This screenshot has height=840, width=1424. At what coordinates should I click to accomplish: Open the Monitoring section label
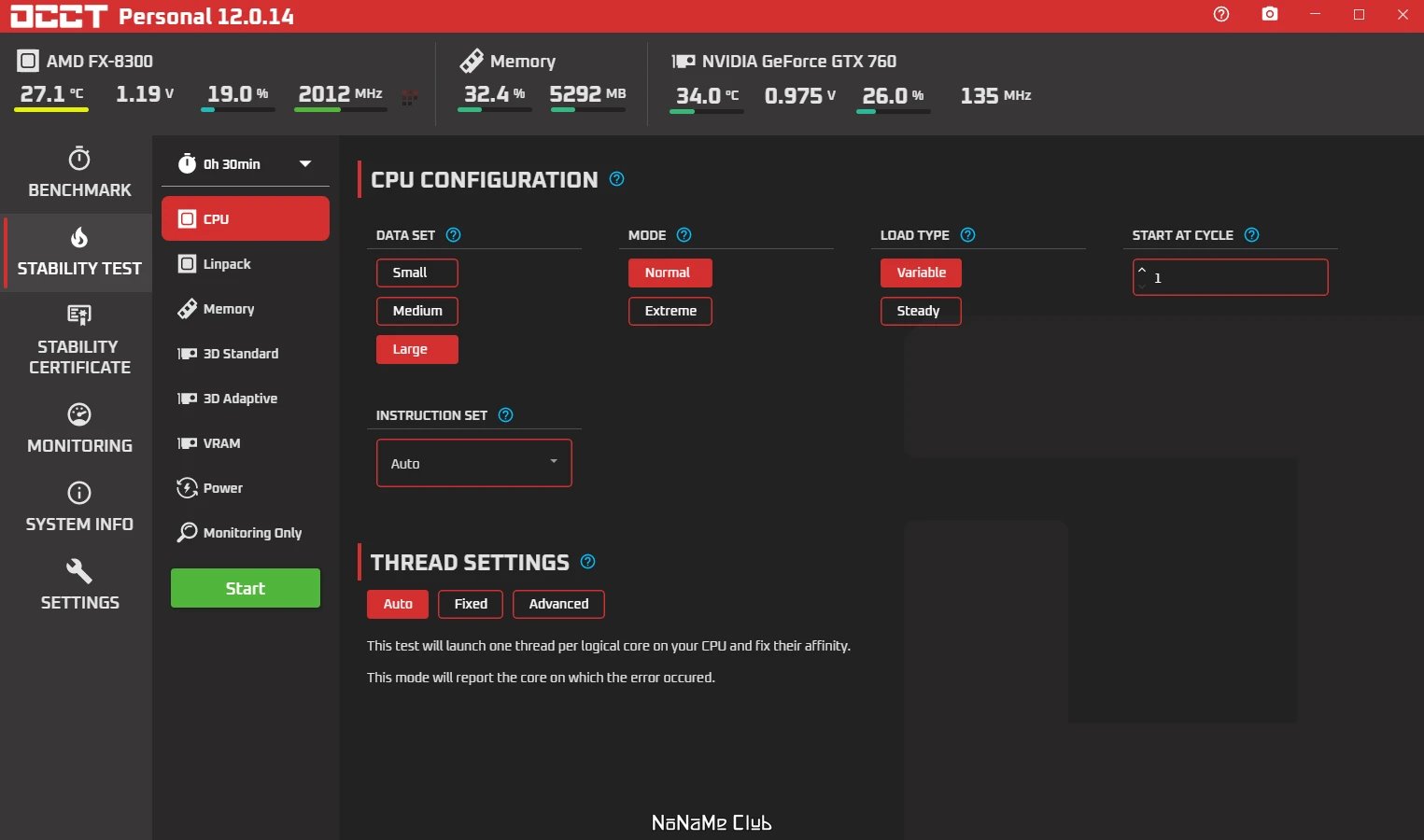point(79,445)
